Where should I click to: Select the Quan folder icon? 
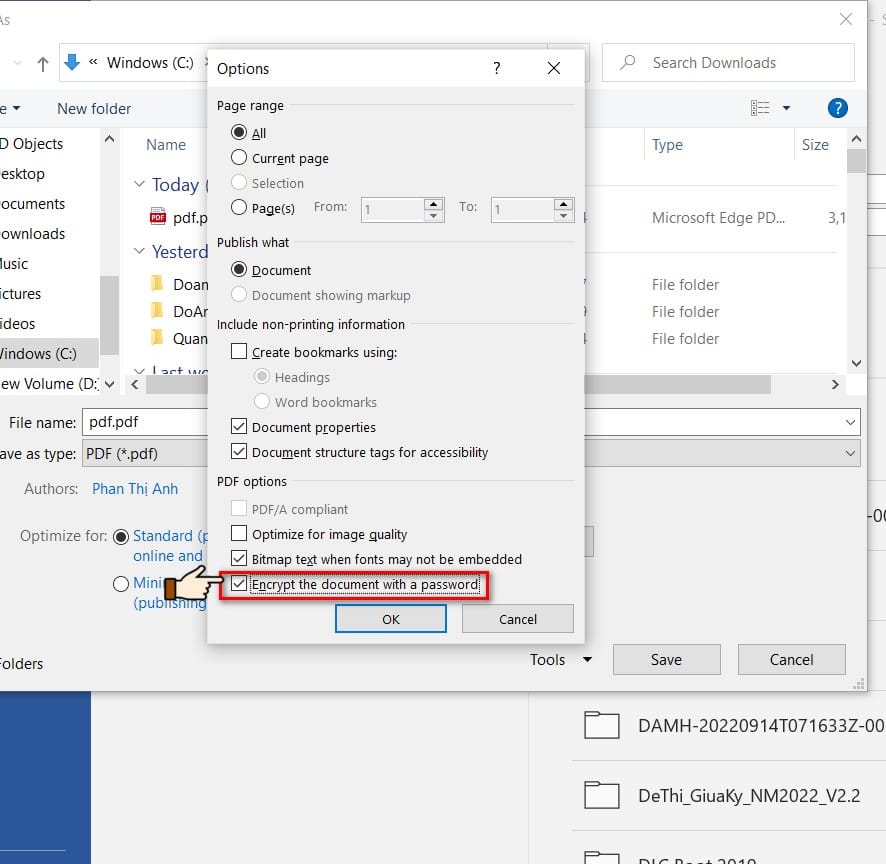pos(158,338)
